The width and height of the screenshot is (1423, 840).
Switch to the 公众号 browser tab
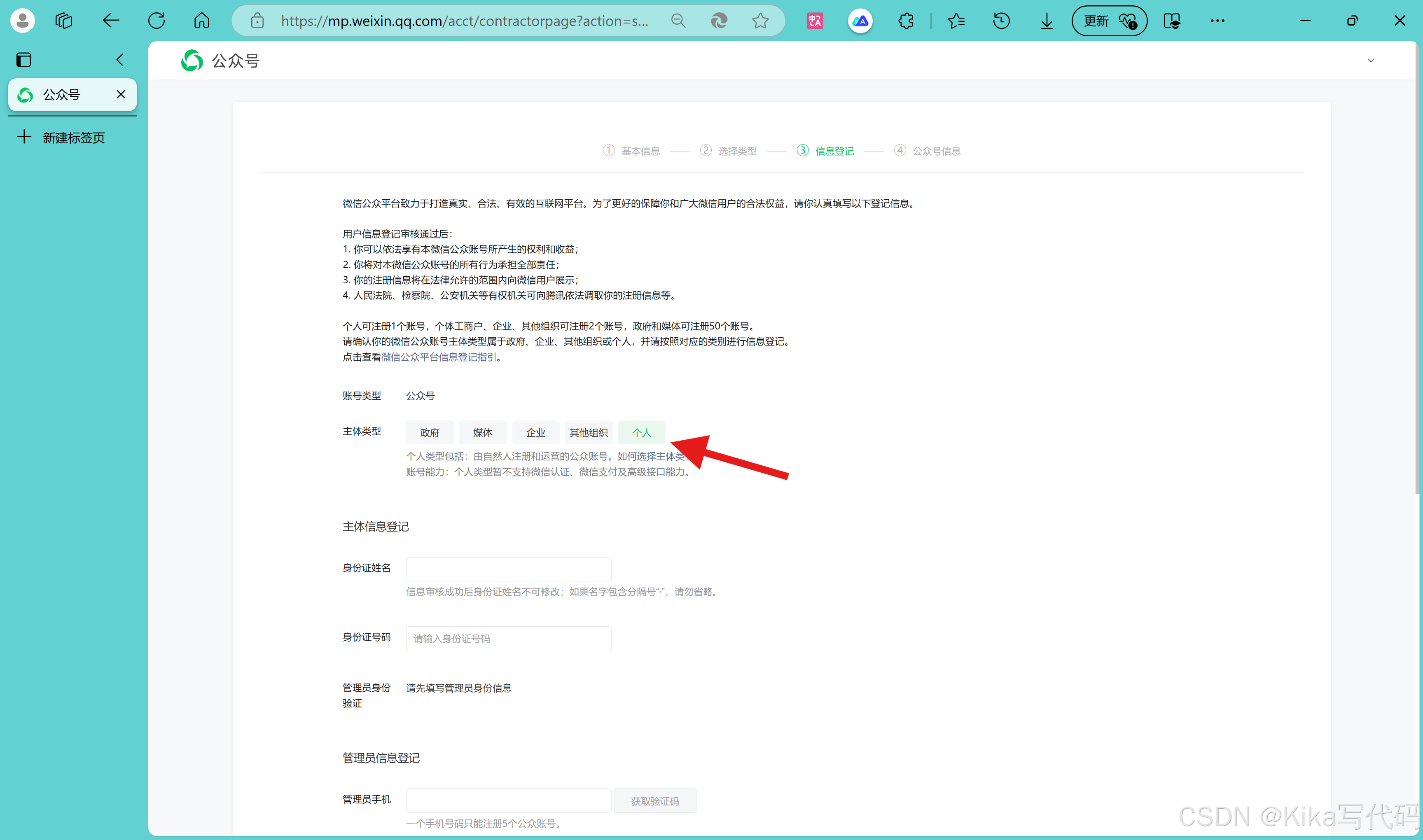pyautogui.click(x=62, y=95)
